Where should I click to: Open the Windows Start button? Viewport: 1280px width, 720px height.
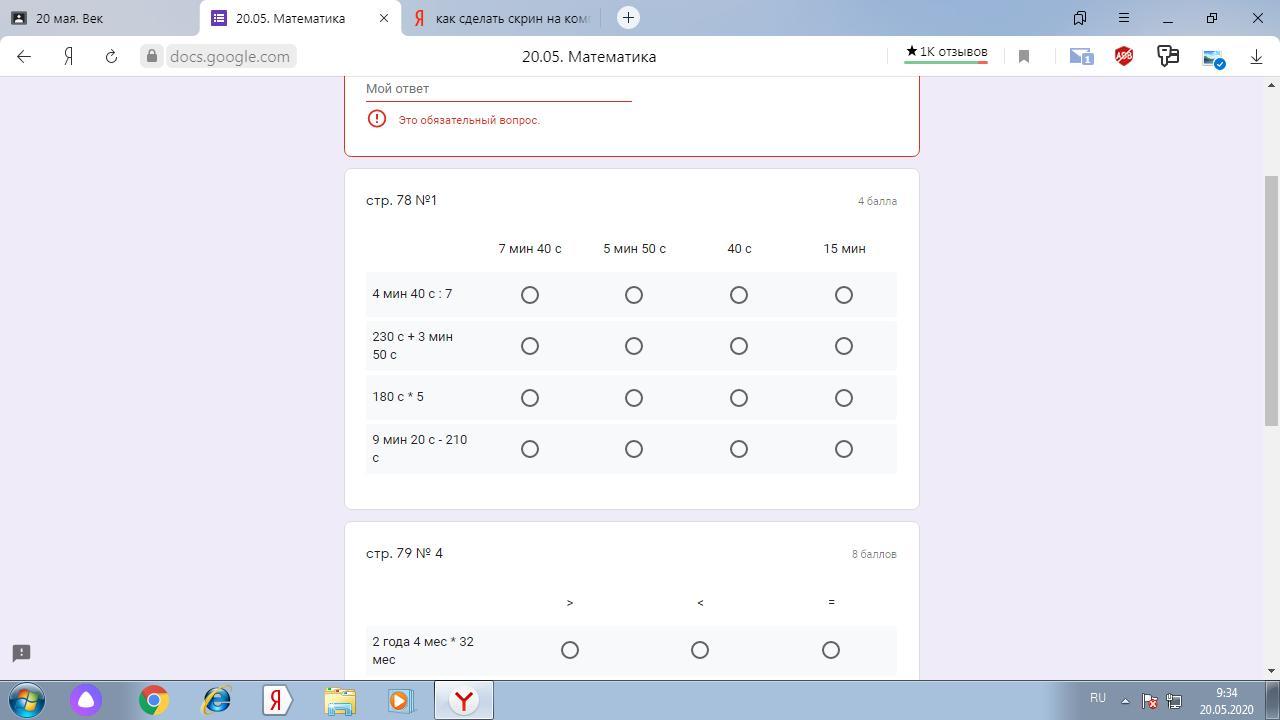click(x=27, y=700)
